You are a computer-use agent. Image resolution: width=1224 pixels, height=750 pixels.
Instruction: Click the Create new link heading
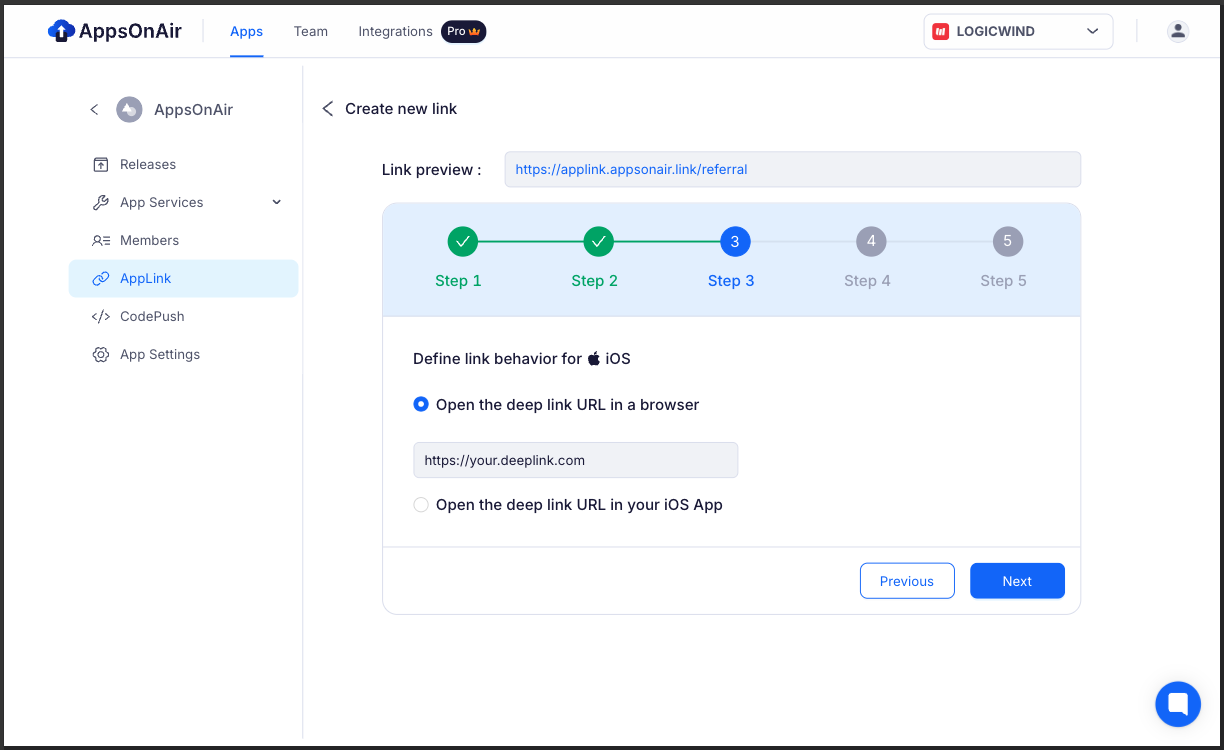tap(401, 108)
